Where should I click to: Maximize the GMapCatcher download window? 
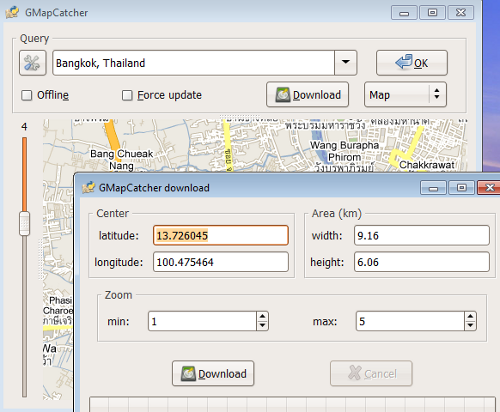coord(461,188)
